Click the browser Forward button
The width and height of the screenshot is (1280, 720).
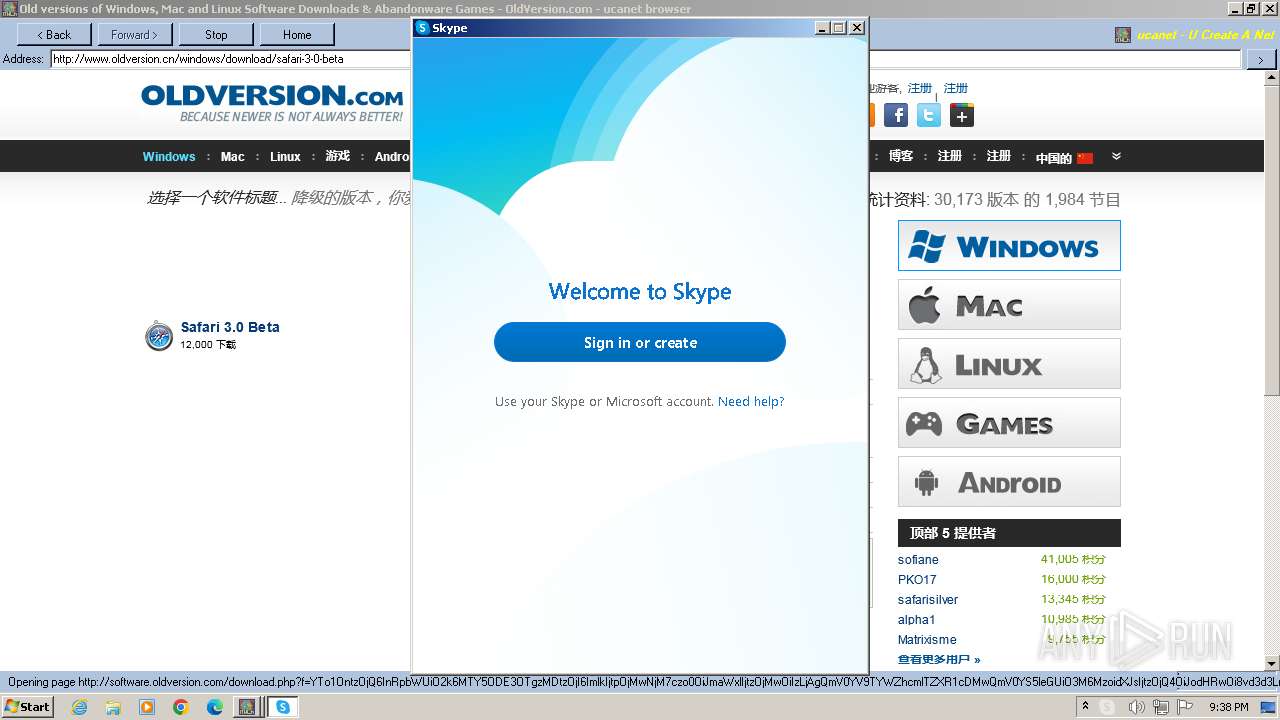[x=135, y=34]
